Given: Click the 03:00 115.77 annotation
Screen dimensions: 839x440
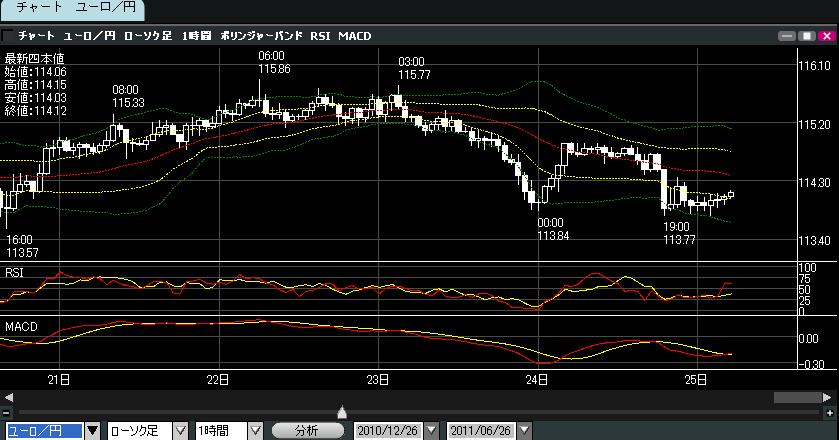Looking at the screenshot, I should [x=414, y=69].
